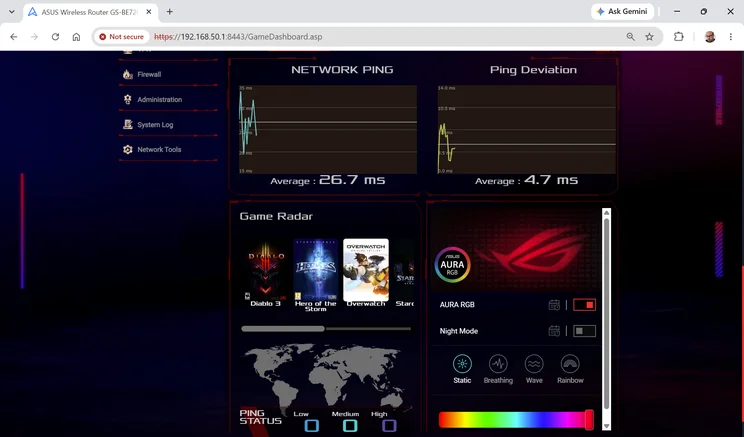Open a new browser tab
This screenshot has height=437, width=744.
coord(169,12)
